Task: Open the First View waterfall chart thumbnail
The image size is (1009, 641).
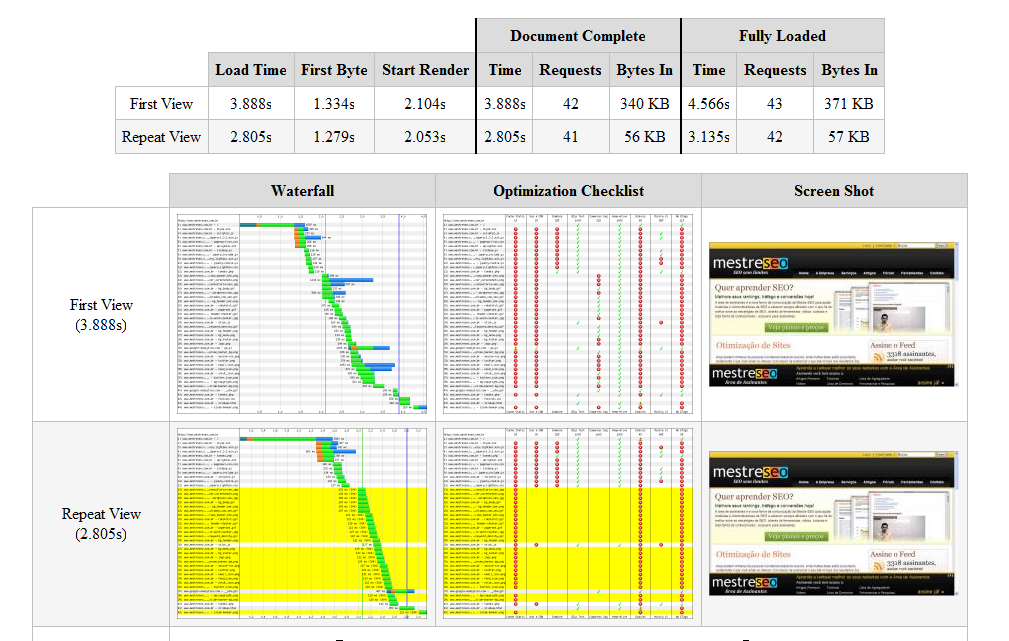Action: (x=302, y=314)
